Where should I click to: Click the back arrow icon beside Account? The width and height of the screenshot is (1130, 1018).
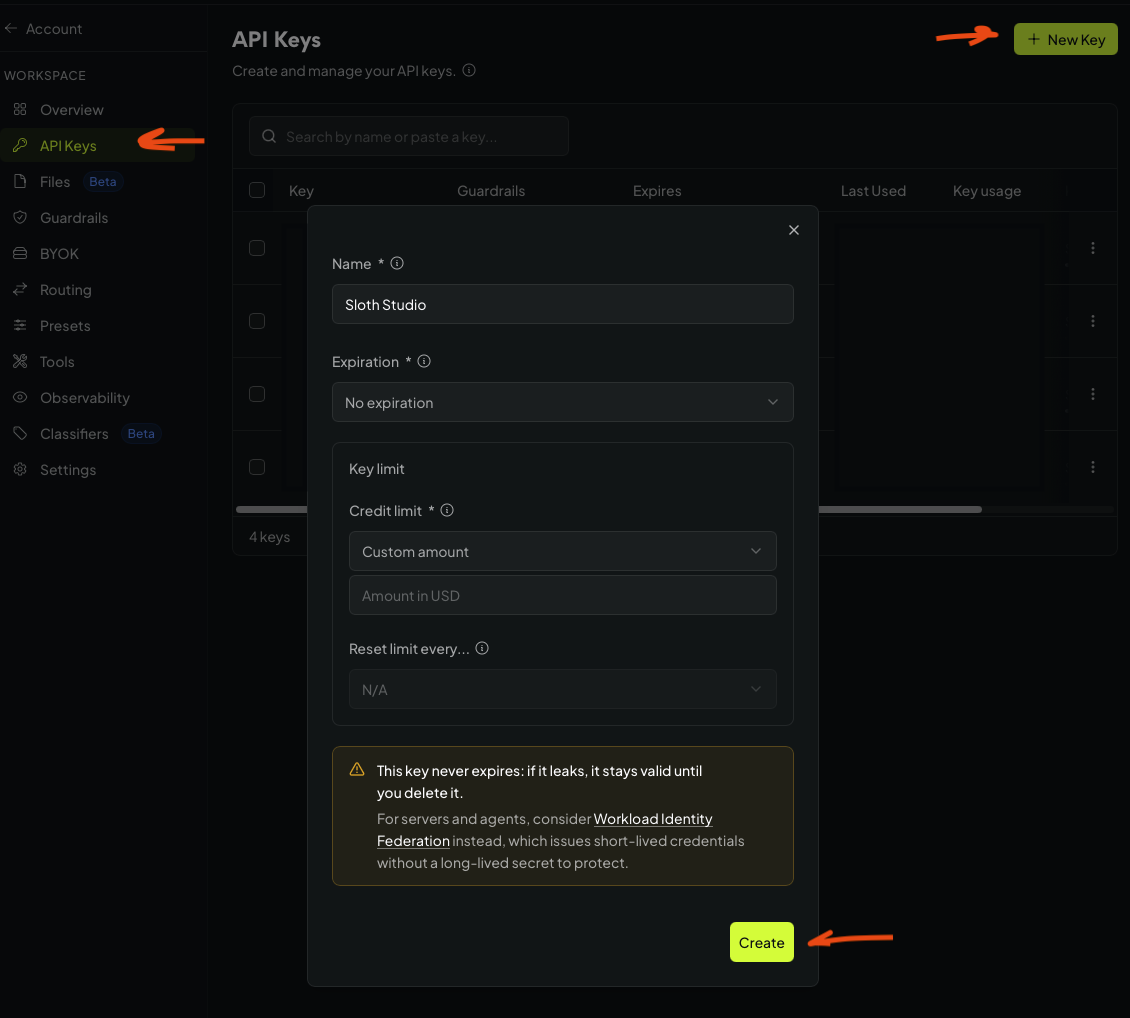[11, 28]
